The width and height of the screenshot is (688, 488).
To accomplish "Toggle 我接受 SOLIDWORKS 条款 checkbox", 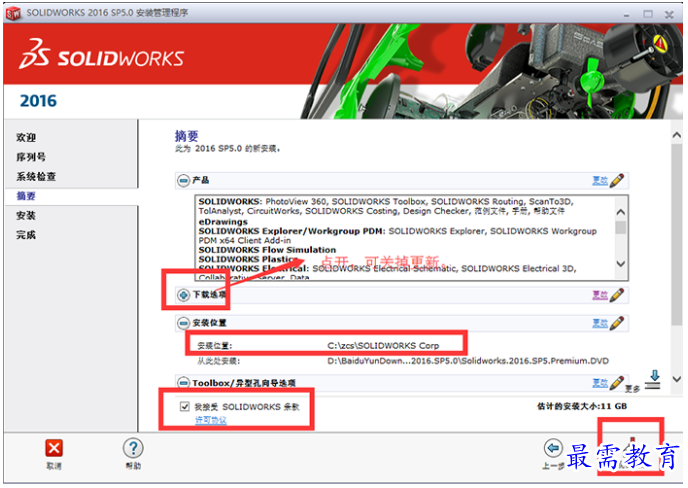I will point(185,406).
